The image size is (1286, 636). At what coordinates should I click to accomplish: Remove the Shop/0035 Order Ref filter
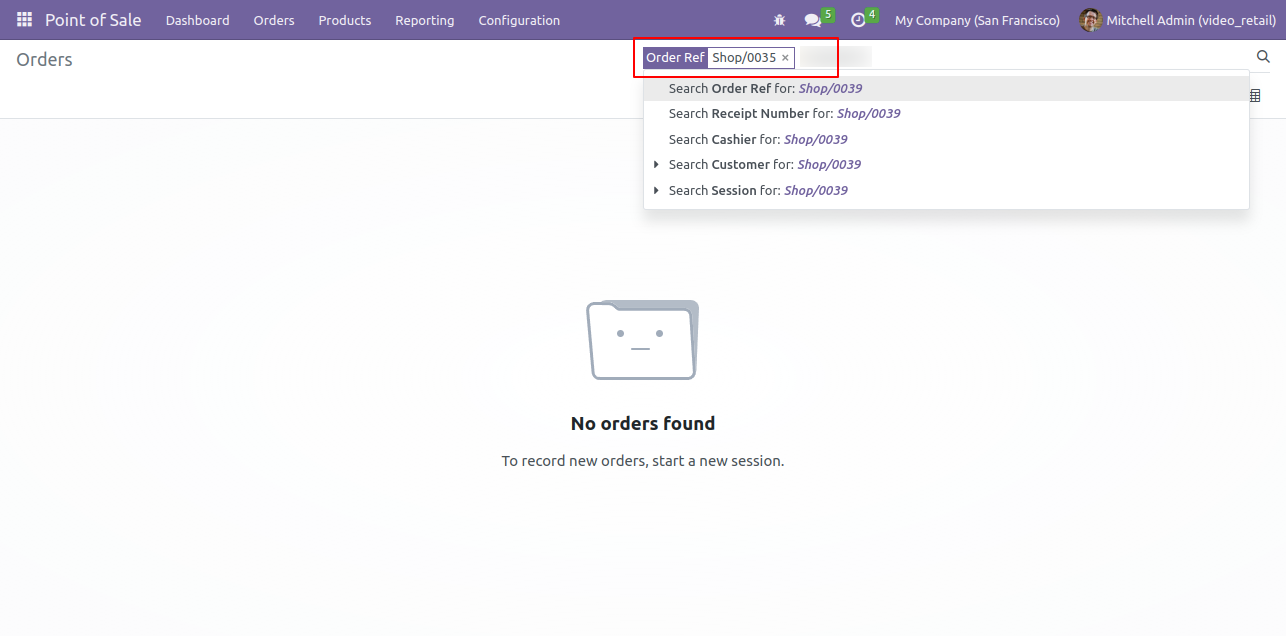point(785,58)
